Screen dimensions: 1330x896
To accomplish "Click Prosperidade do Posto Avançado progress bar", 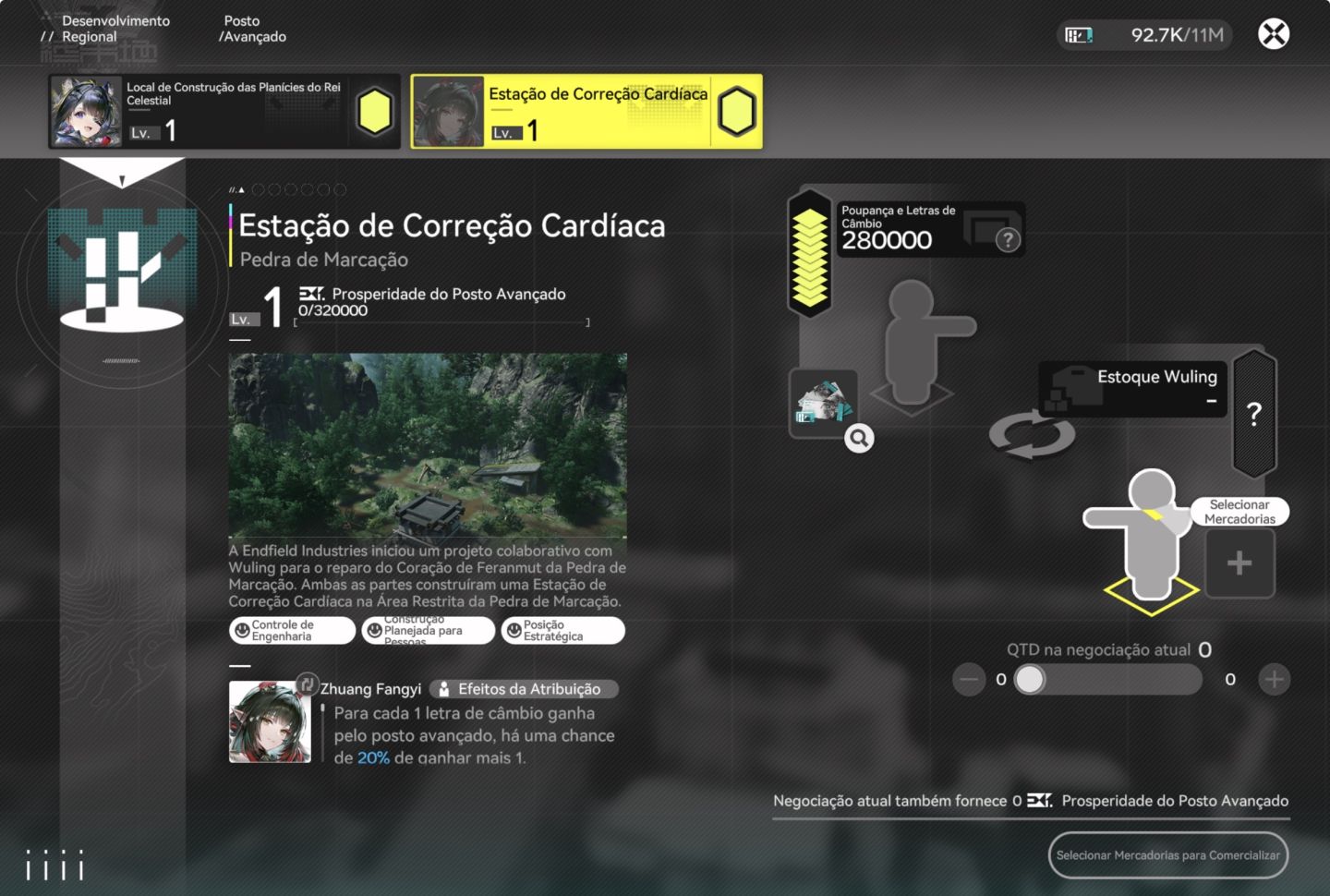I will click(x=441, y=322).
